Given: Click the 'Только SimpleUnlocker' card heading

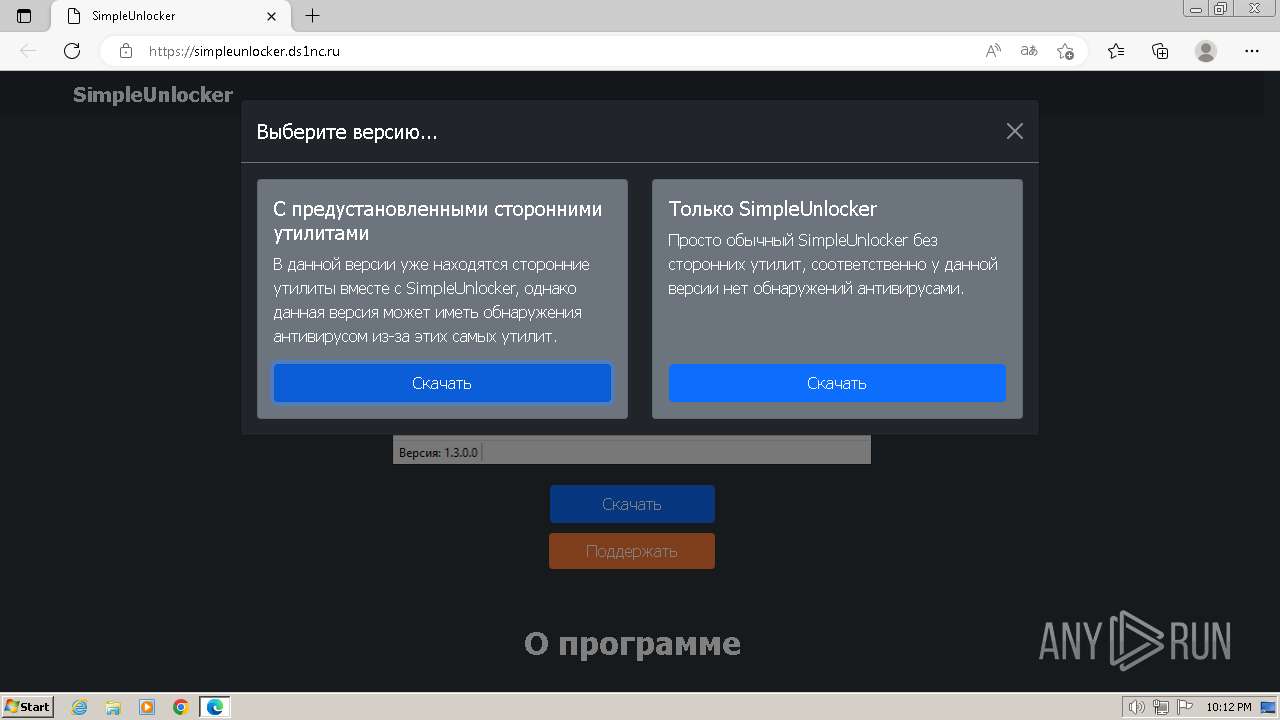Looking at the screenshot, I should pos(772,209).
